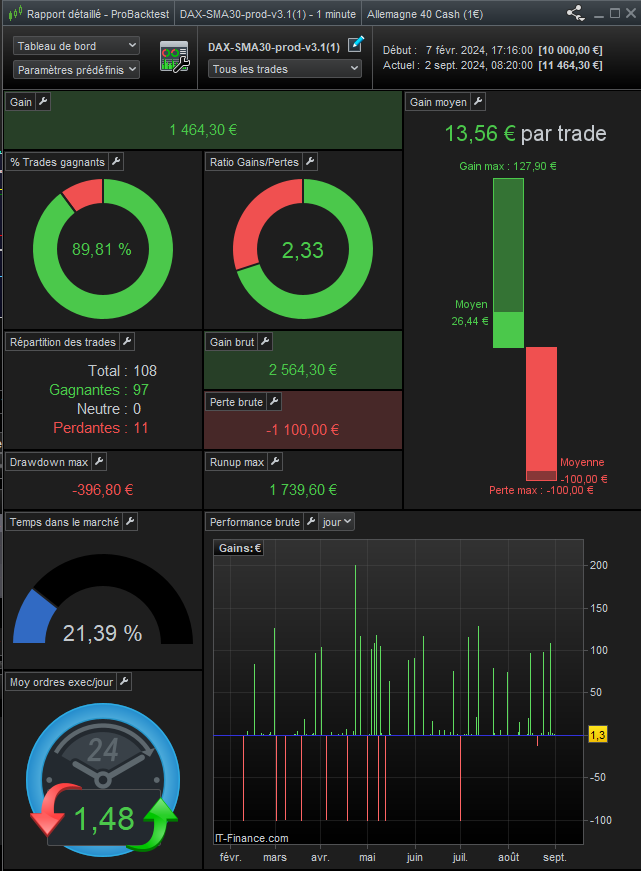Click the Perte max : -100,00 € label
Image resolution: width=641 pixels, height=871 pixels.
pyautogui.click(x=541, y=490)
